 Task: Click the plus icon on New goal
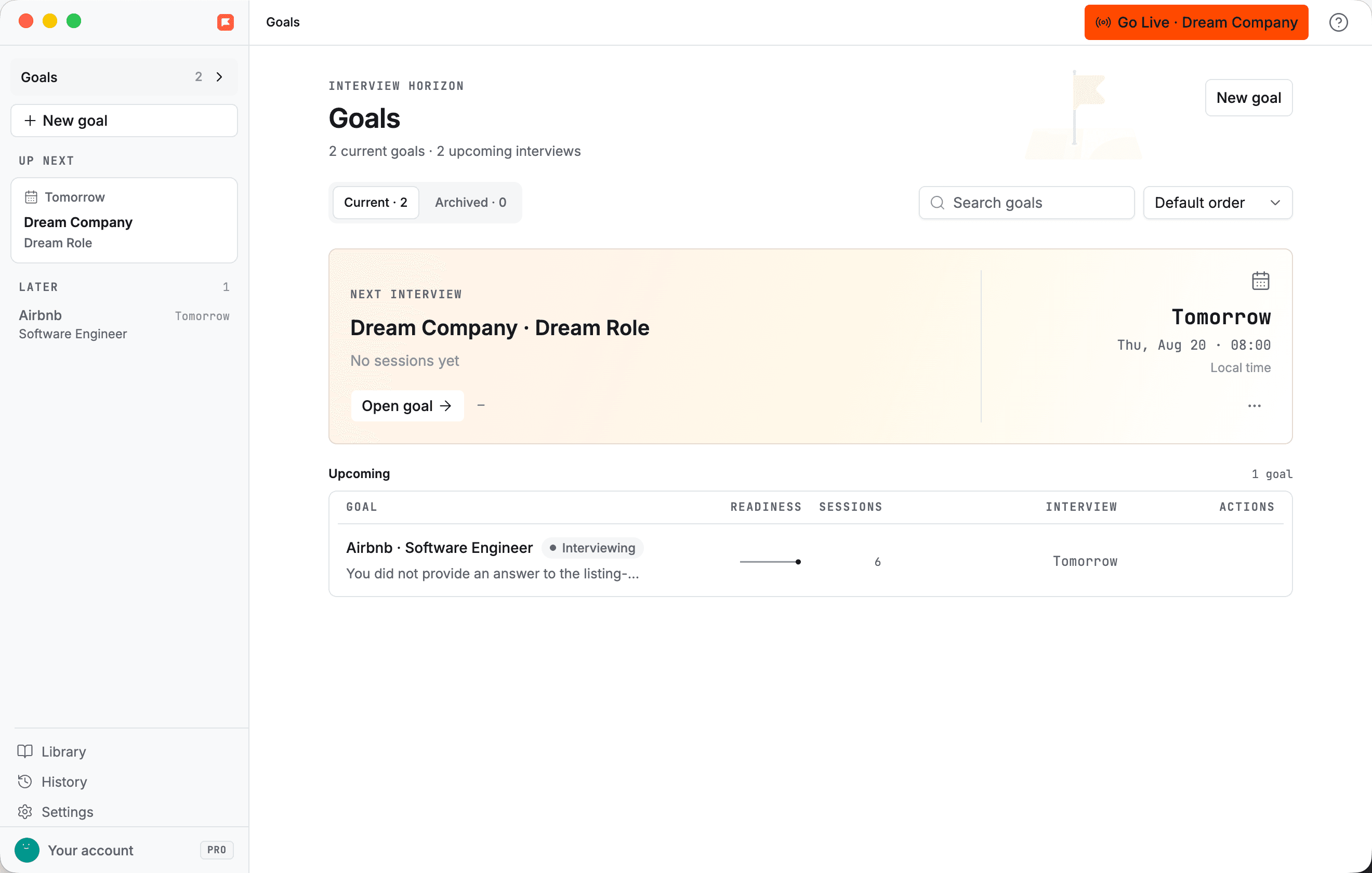click(30, 121)
